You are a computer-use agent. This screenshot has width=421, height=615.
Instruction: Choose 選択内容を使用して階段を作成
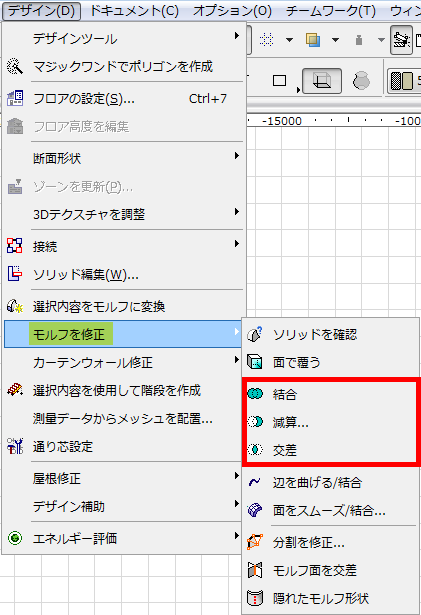point(117,391)
